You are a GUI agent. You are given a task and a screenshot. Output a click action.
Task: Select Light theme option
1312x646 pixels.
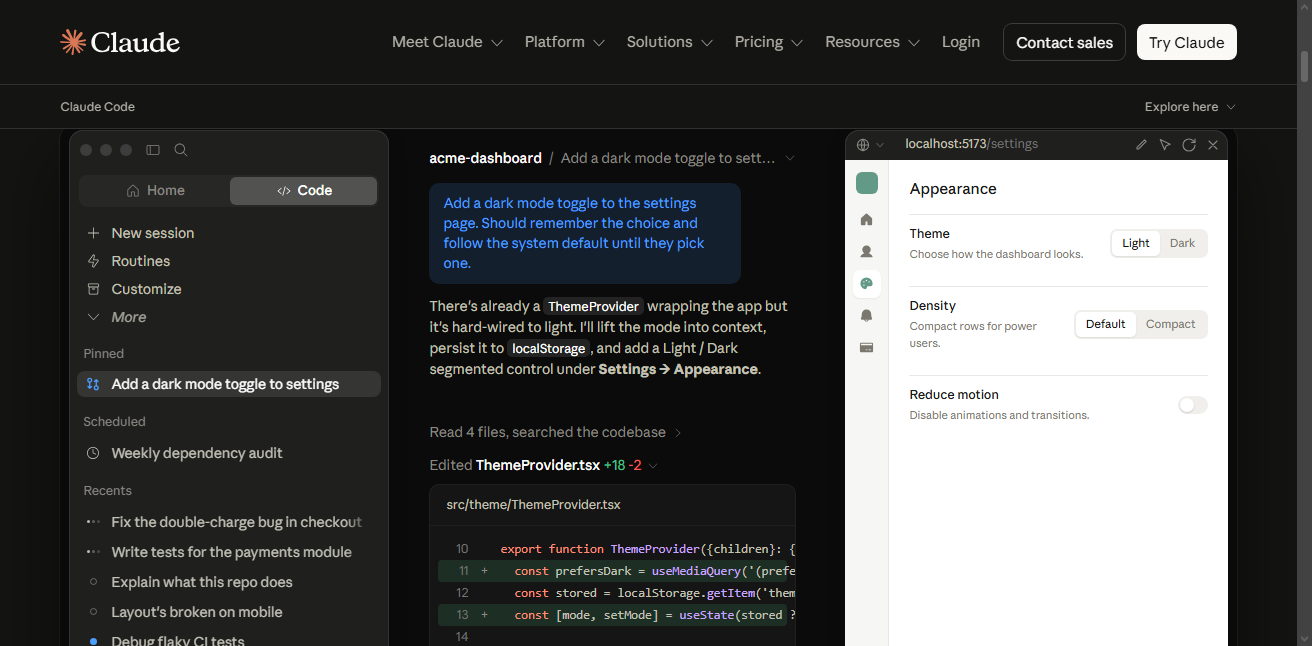pos(1136,243)
